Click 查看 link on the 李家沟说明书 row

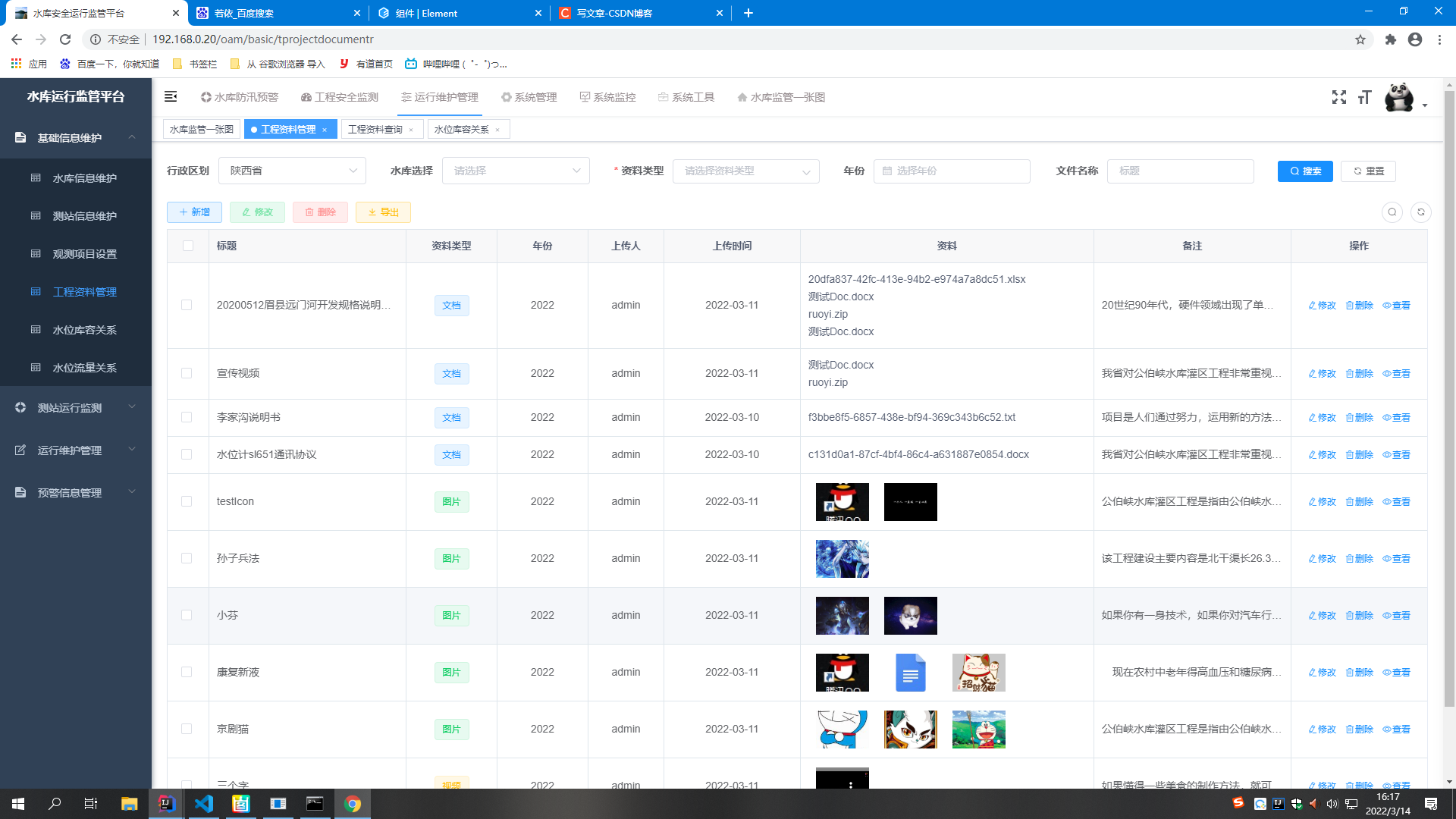pos(1395,417)
